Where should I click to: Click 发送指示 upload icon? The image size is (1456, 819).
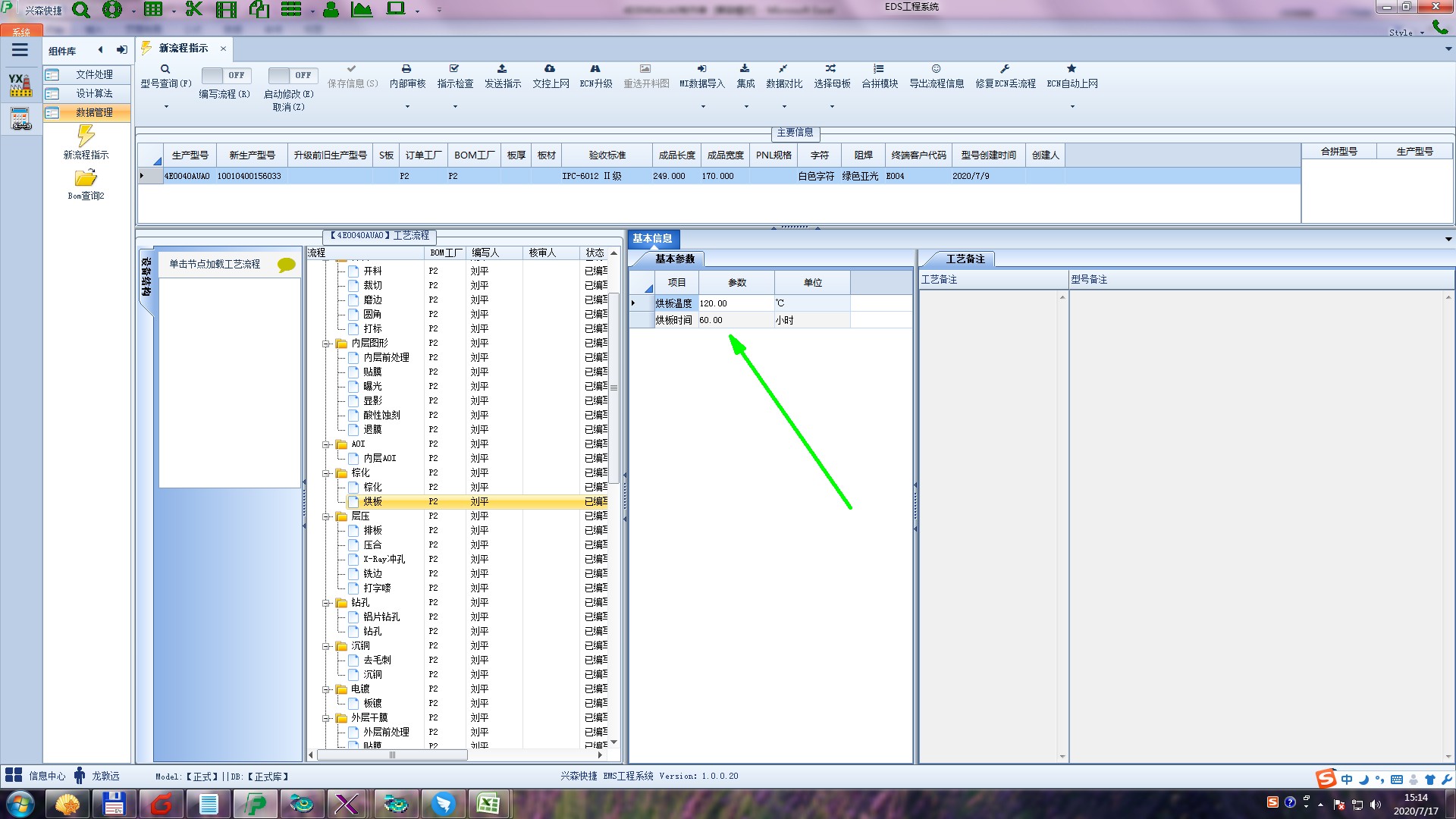(x=502, y=69)
